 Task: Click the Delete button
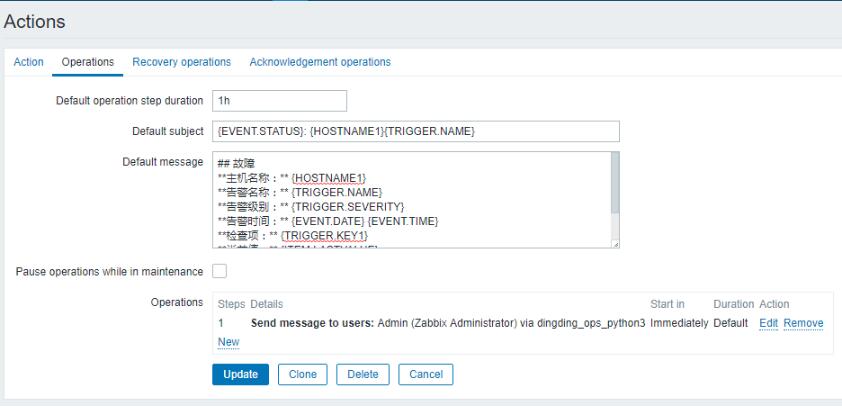(362, 374)
